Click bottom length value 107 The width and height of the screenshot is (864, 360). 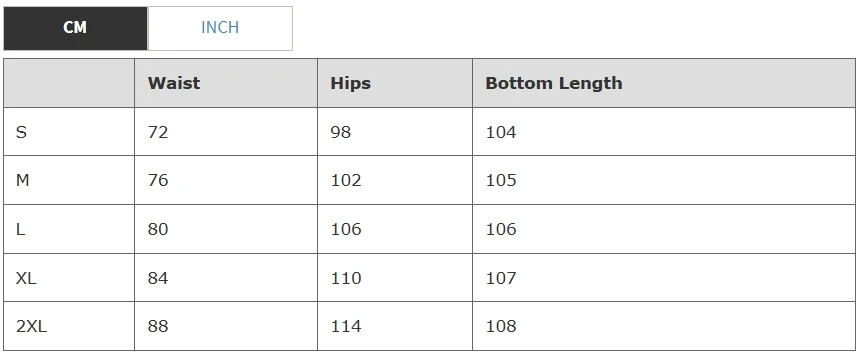click(501, 278)
